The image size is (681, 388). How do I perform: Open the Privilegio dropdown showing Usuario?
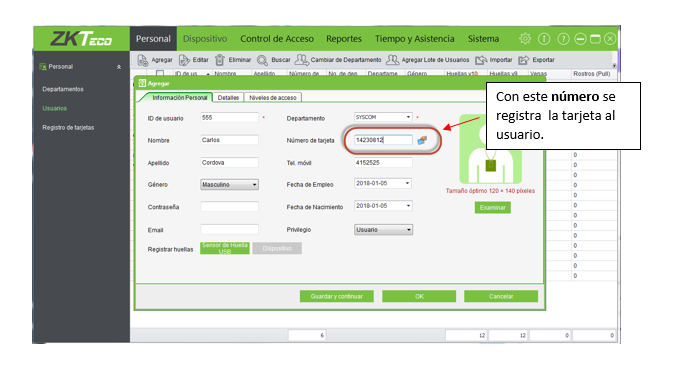(x=383, y=229)
